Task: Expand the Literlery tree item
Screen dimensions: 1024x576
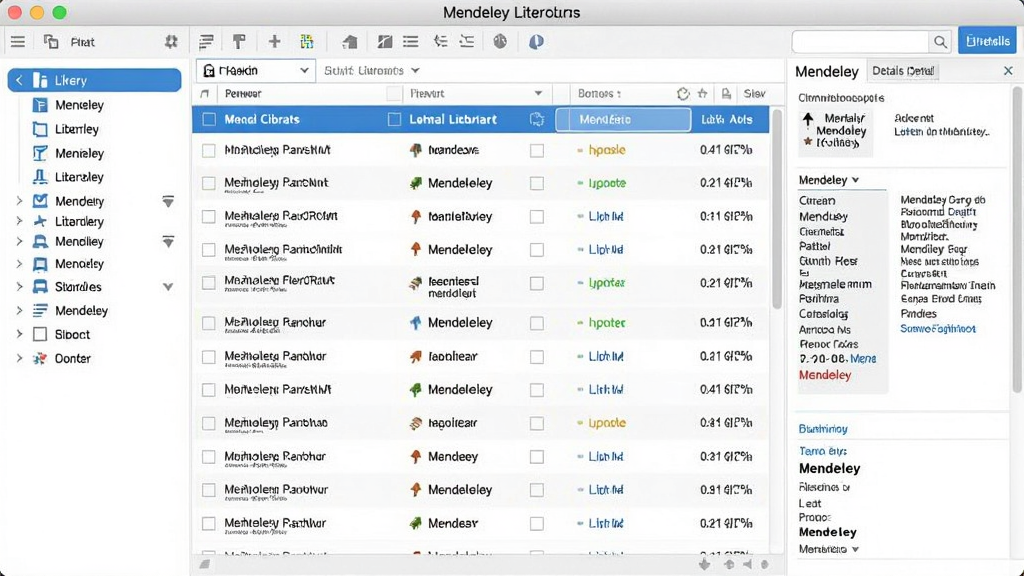Action: click(20, 221)
